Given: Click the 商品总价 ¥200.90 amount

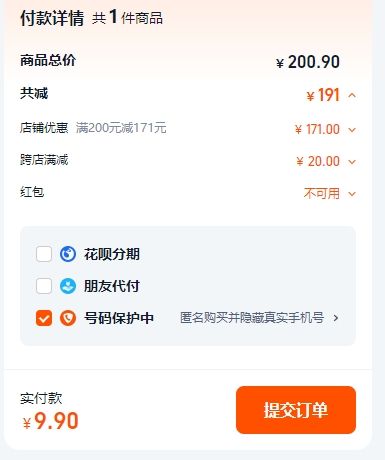Looking at the screenshot, I should click(308, 62).
